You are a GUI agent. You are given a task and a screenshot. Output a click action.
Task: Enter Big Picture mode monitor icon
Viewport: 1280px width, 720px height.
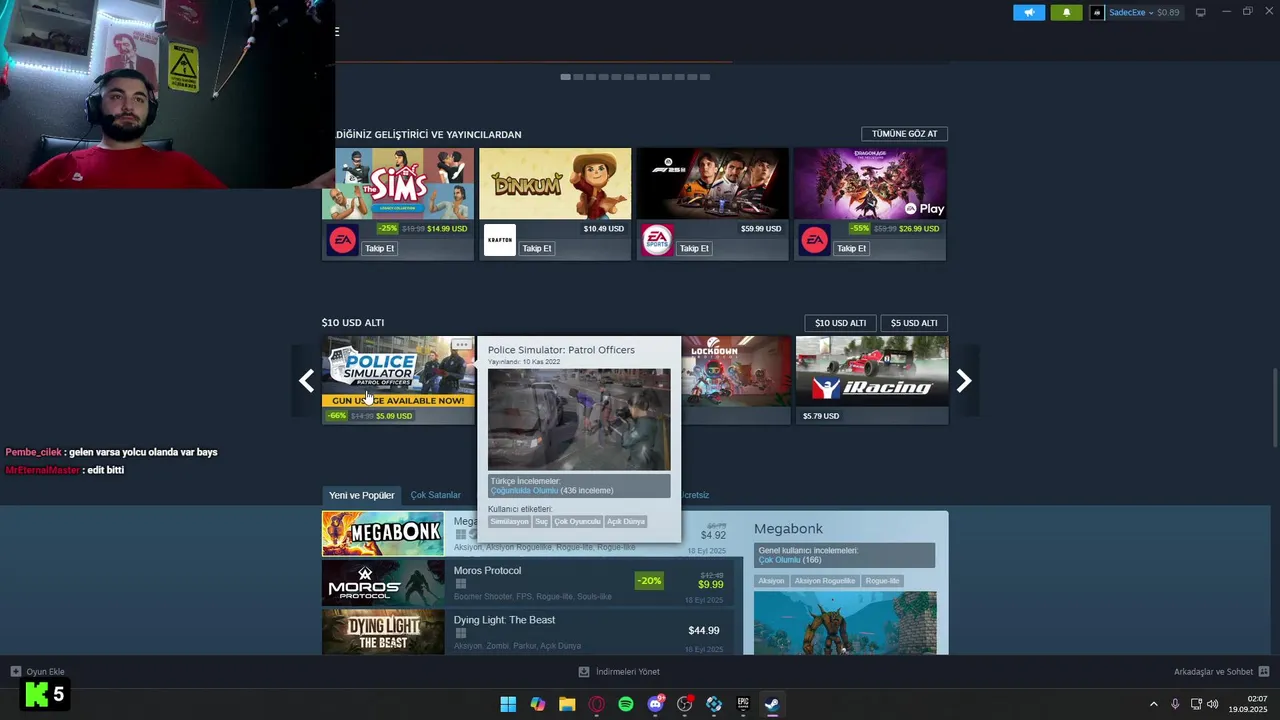pyautogui.click(x=1201, y=12)
